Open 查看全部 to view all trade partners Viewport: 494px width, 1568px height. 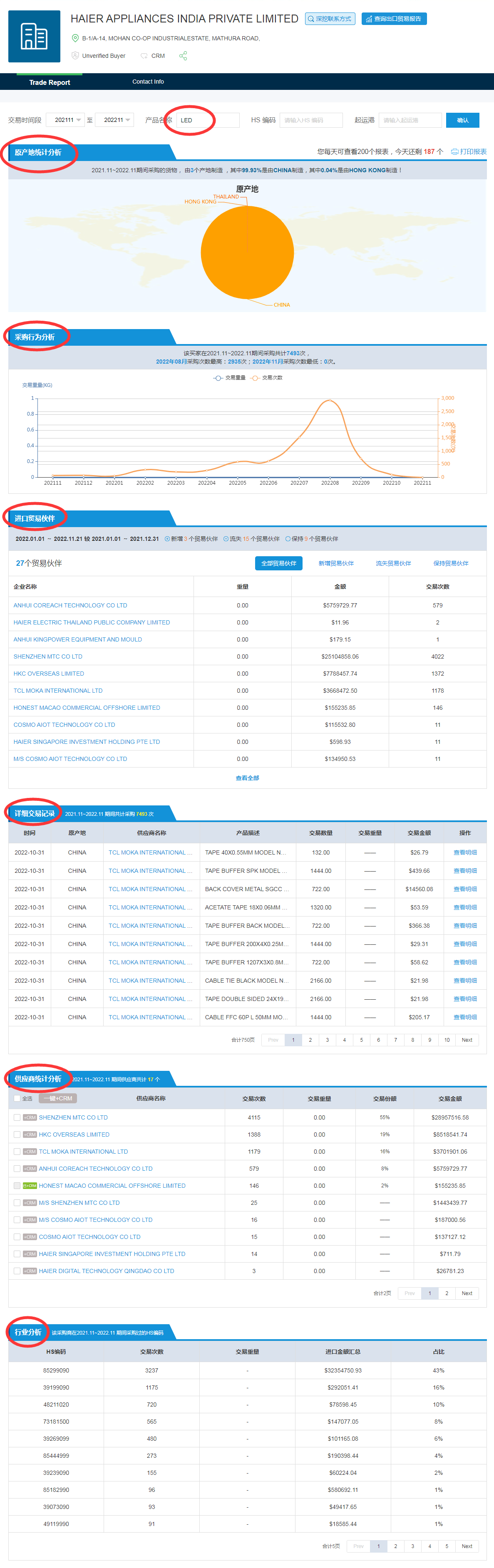click(247, 778)
